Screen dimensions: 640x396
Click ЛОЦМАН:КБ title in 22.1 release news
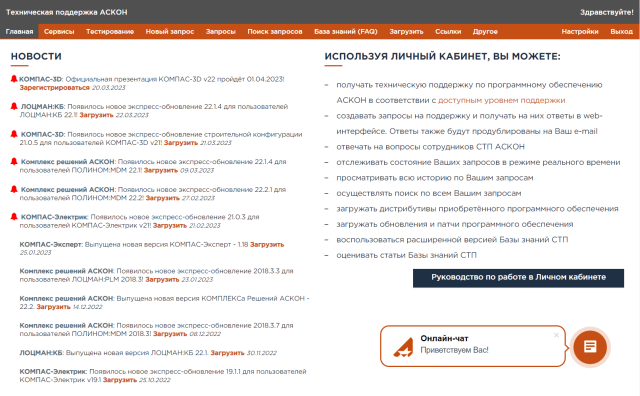tap(41, 353)
